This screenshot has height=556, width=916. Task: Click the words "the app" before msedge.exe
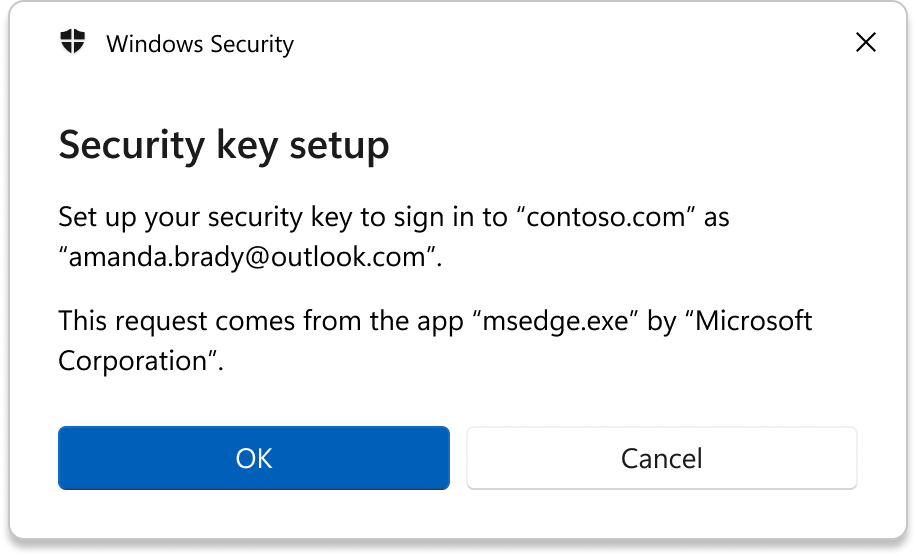(416, 321)
